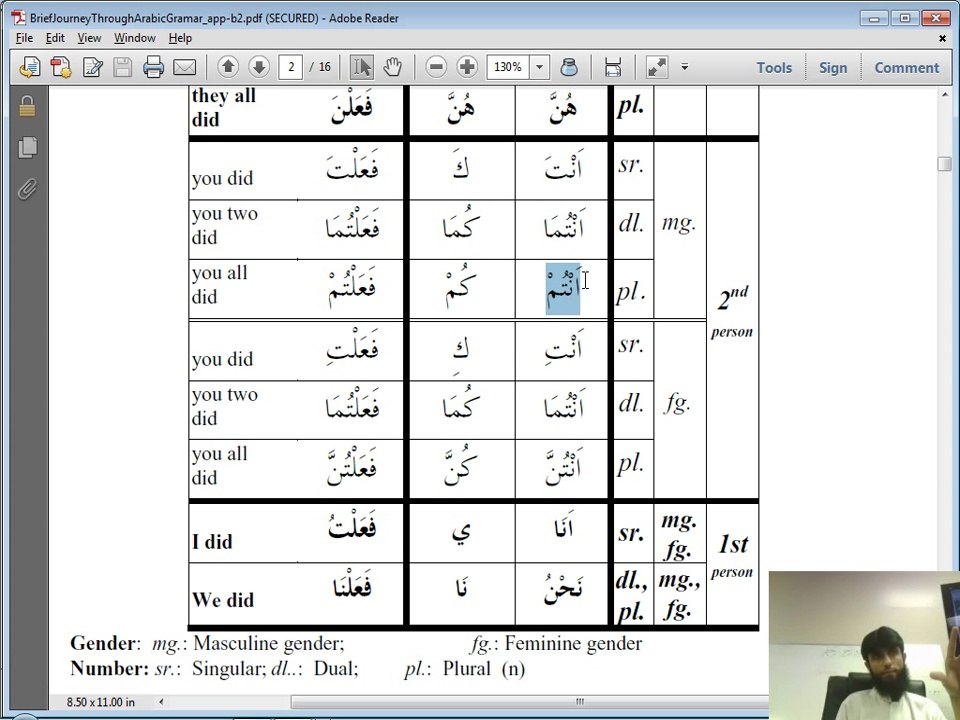Click the page number field showing 2
The width and height of the screenshot is (960, 720).
coord(291,67)
